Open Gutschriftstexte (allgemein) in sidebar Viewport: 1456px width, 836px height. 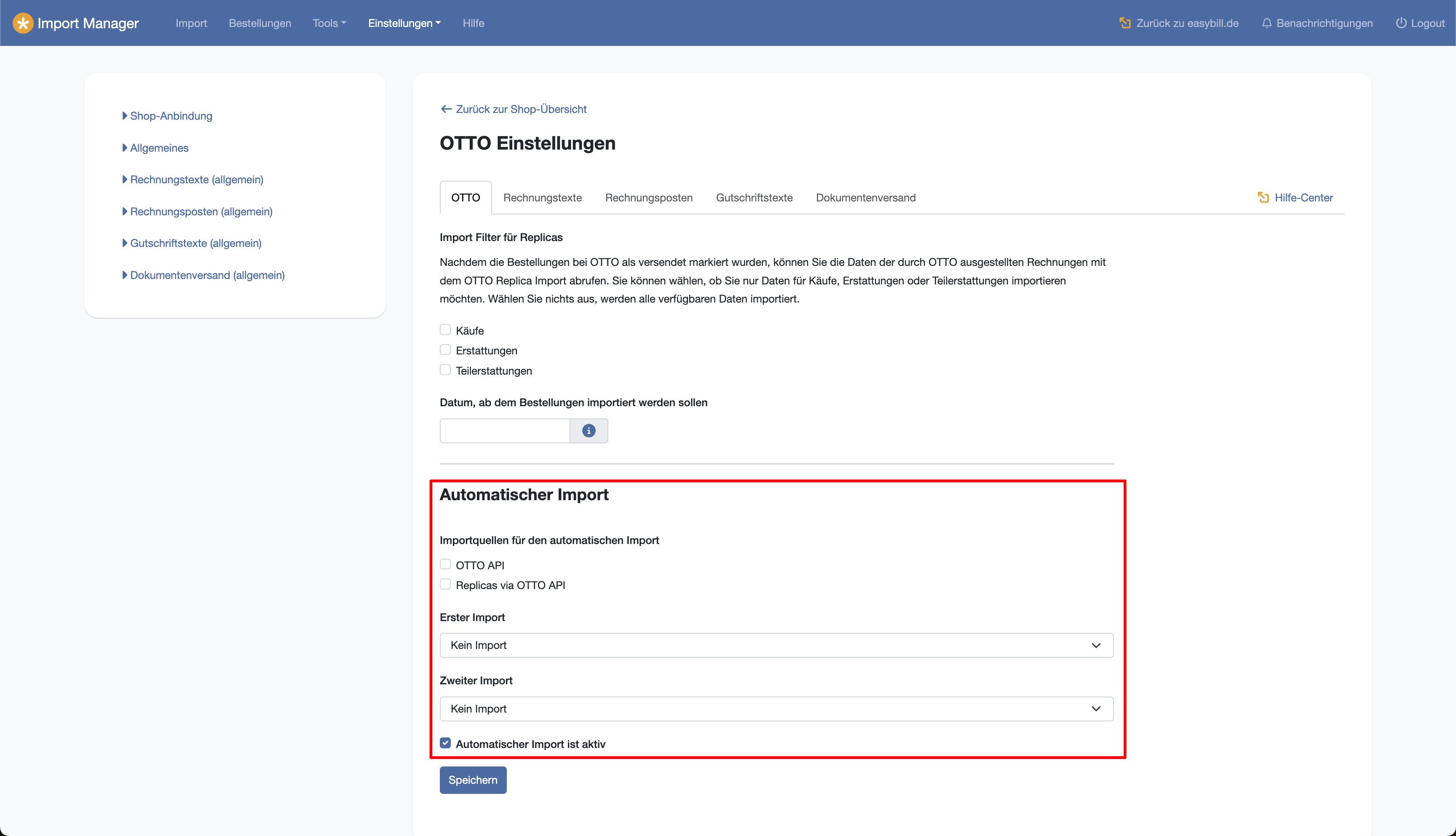click(x=196, y=243)
